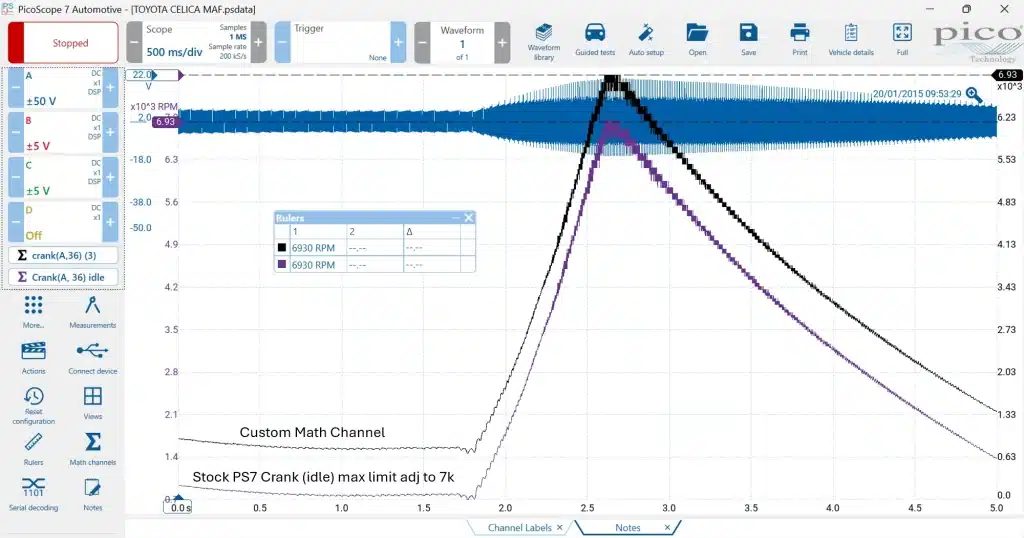
Task: Run Auto setup
Action: (646, 40)
